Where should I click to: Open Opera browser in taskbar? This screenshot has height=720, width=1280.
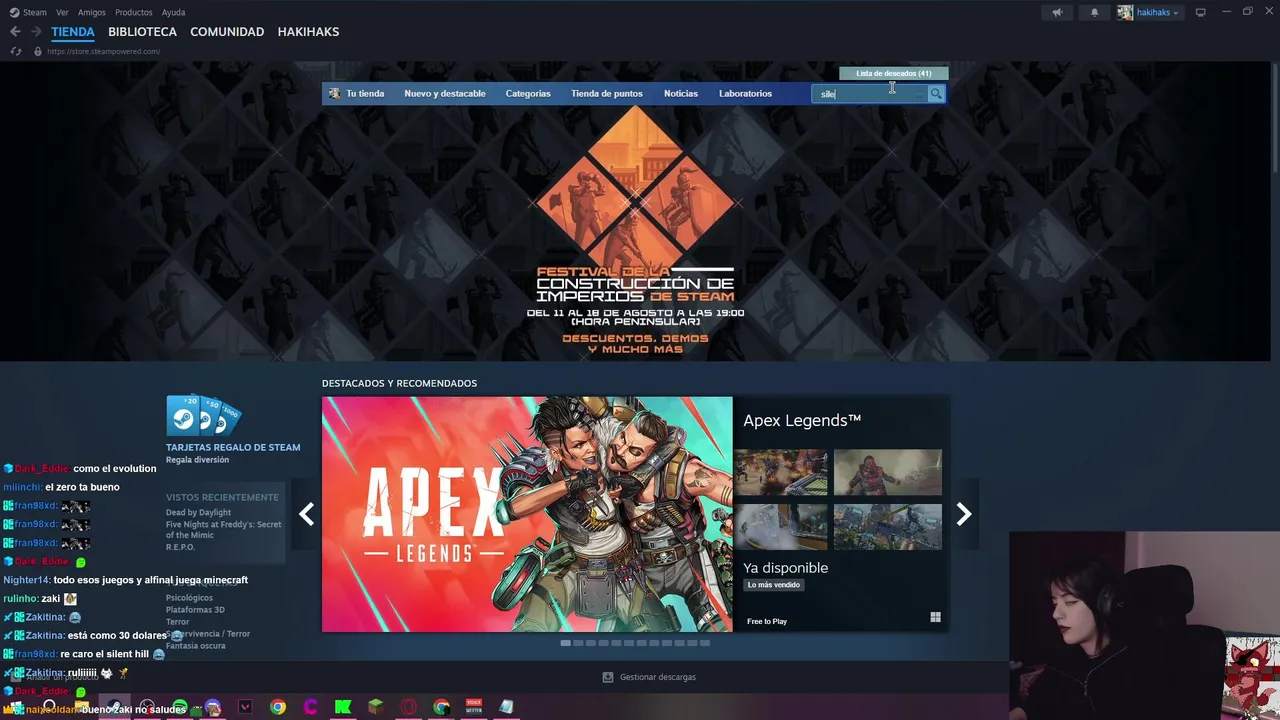pos(408,707)
